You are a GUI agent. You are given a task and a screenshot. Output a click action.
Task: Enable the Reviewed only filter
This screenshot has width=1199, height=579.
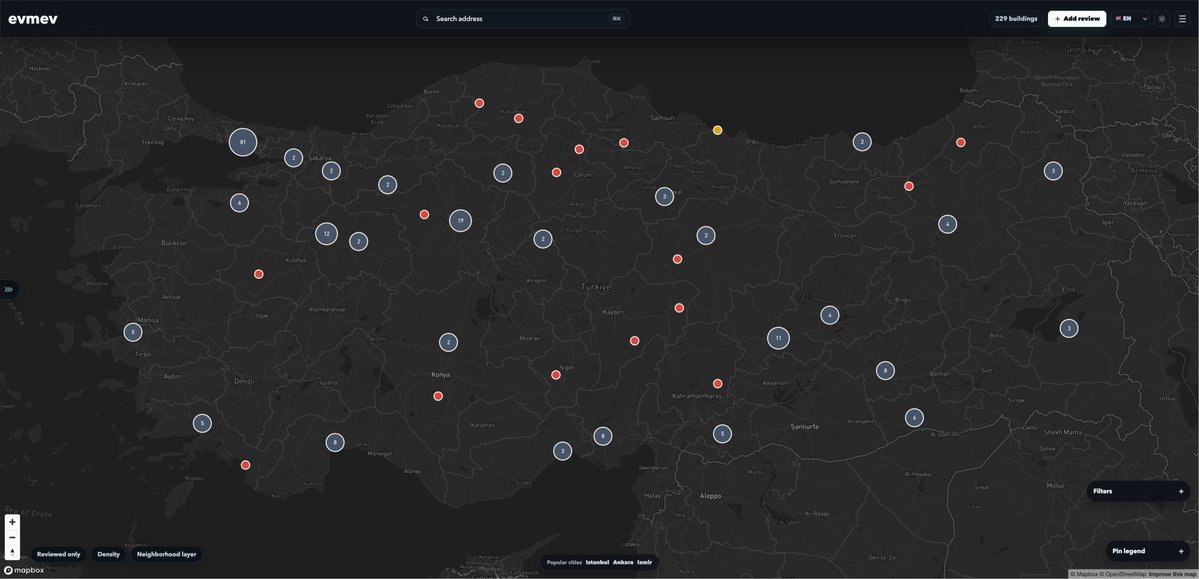56,552
